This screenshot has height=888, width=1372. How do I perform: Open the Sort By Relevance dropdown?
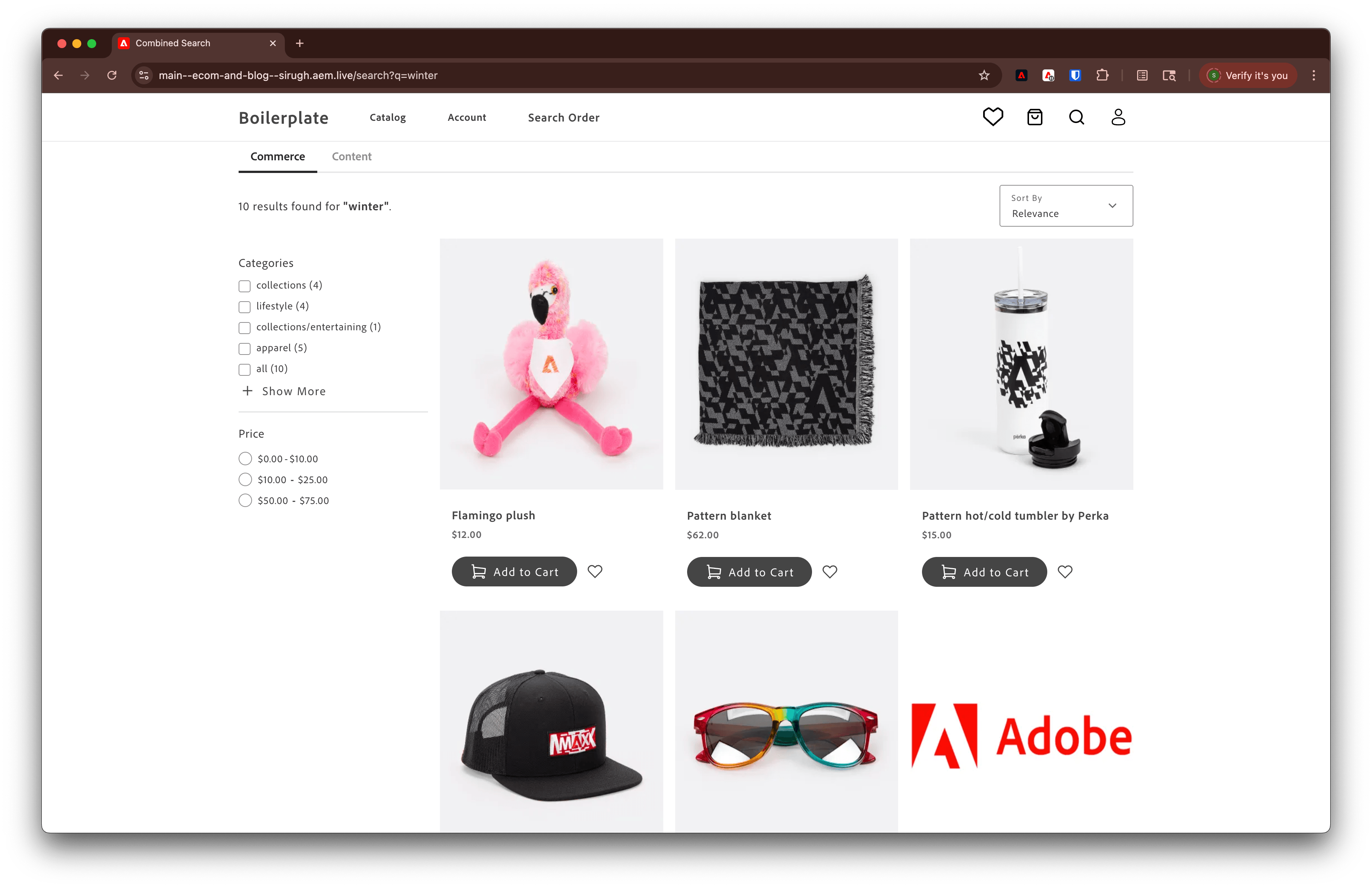pyautogui.click(x=1065, y=206)
